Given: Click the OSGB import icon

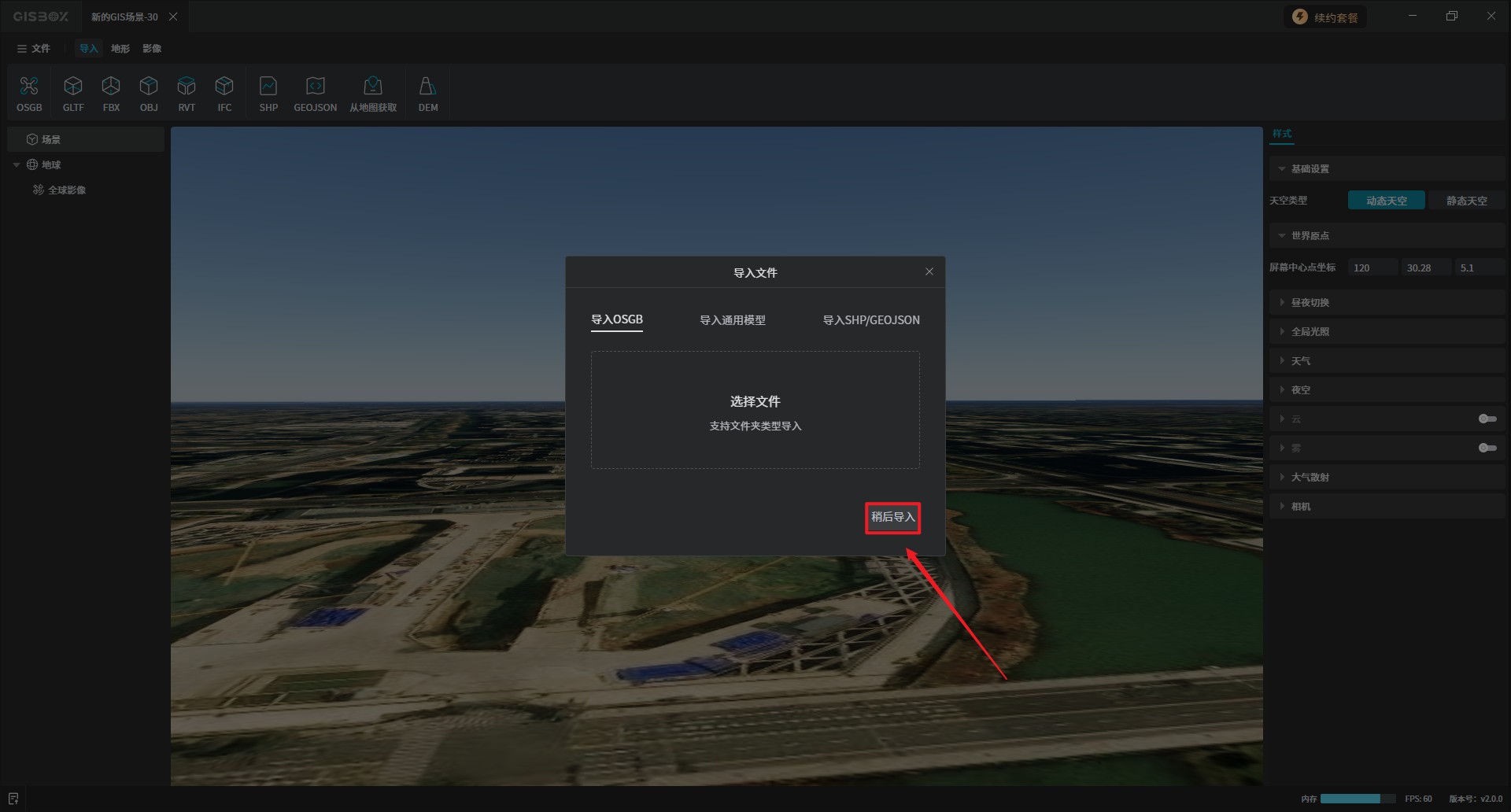Looking at the screenshot, I should click(x=29, y=93).
